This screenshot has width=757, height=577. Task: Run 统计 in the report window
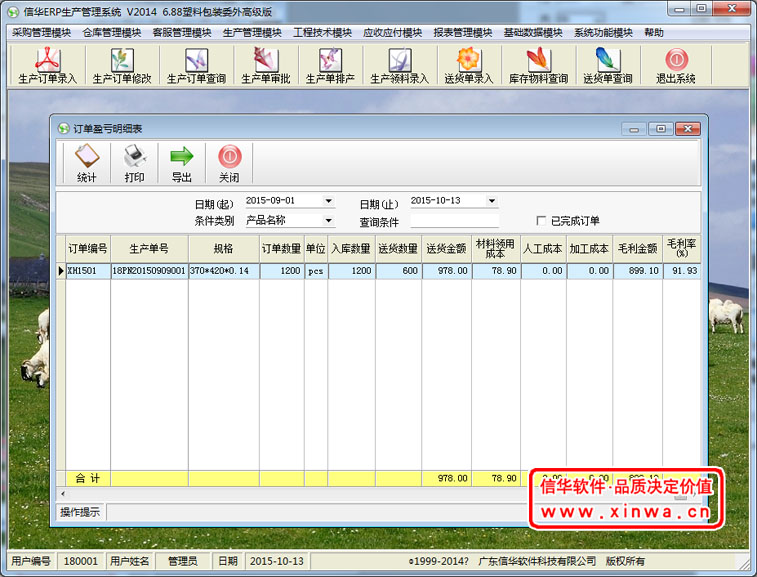[86, 163]
